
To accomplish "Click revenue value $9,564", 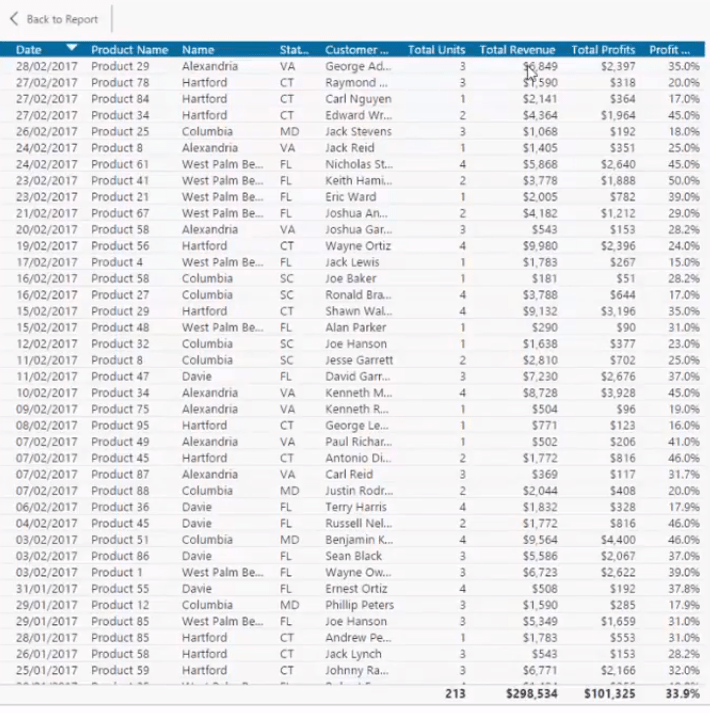I will click(x=540, y=540).
